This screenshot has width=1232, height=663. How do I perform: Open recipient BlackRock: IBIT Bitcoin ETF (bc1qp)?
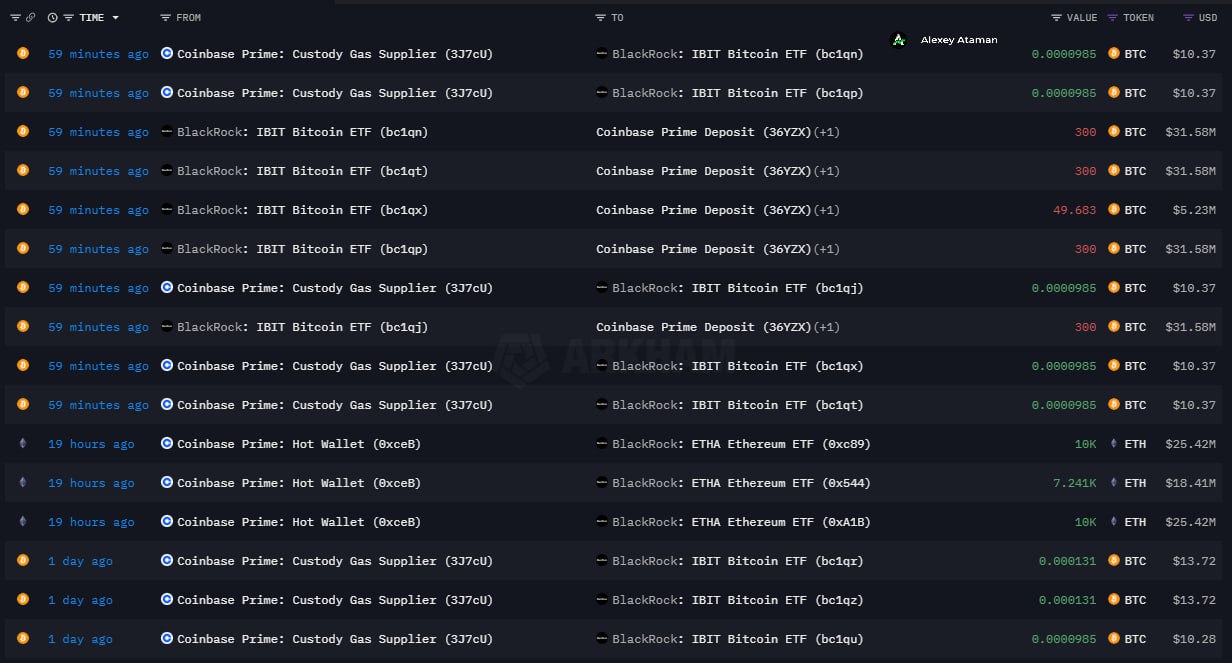(x=738, y=93)
